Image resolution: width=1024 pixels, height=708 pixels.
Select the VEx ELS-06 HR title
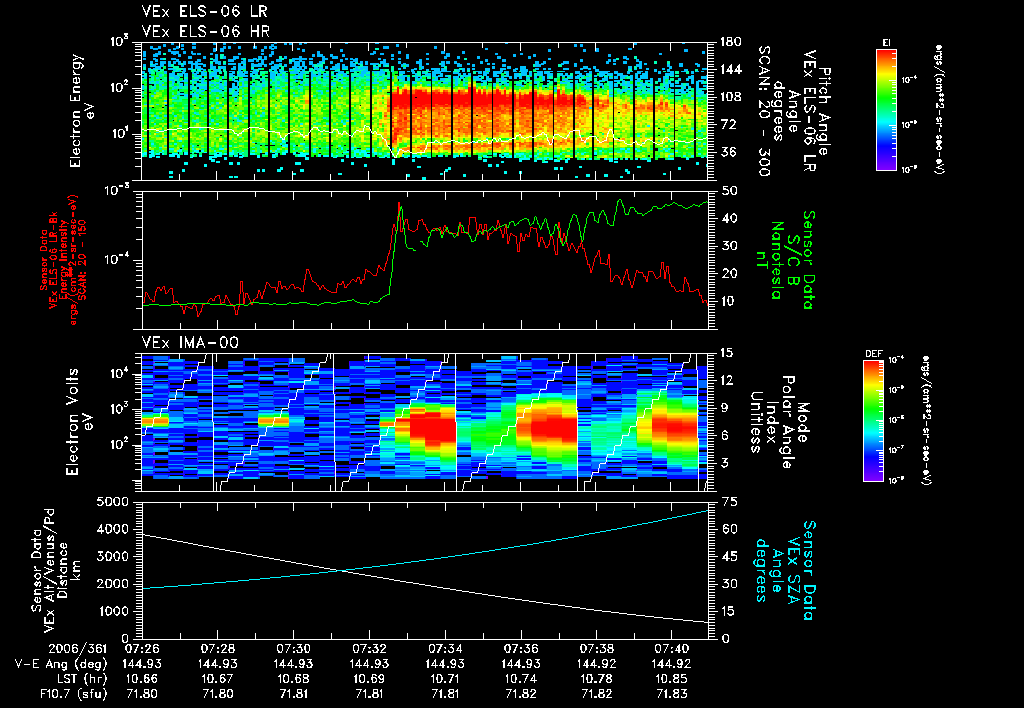(x=206, y=31)
